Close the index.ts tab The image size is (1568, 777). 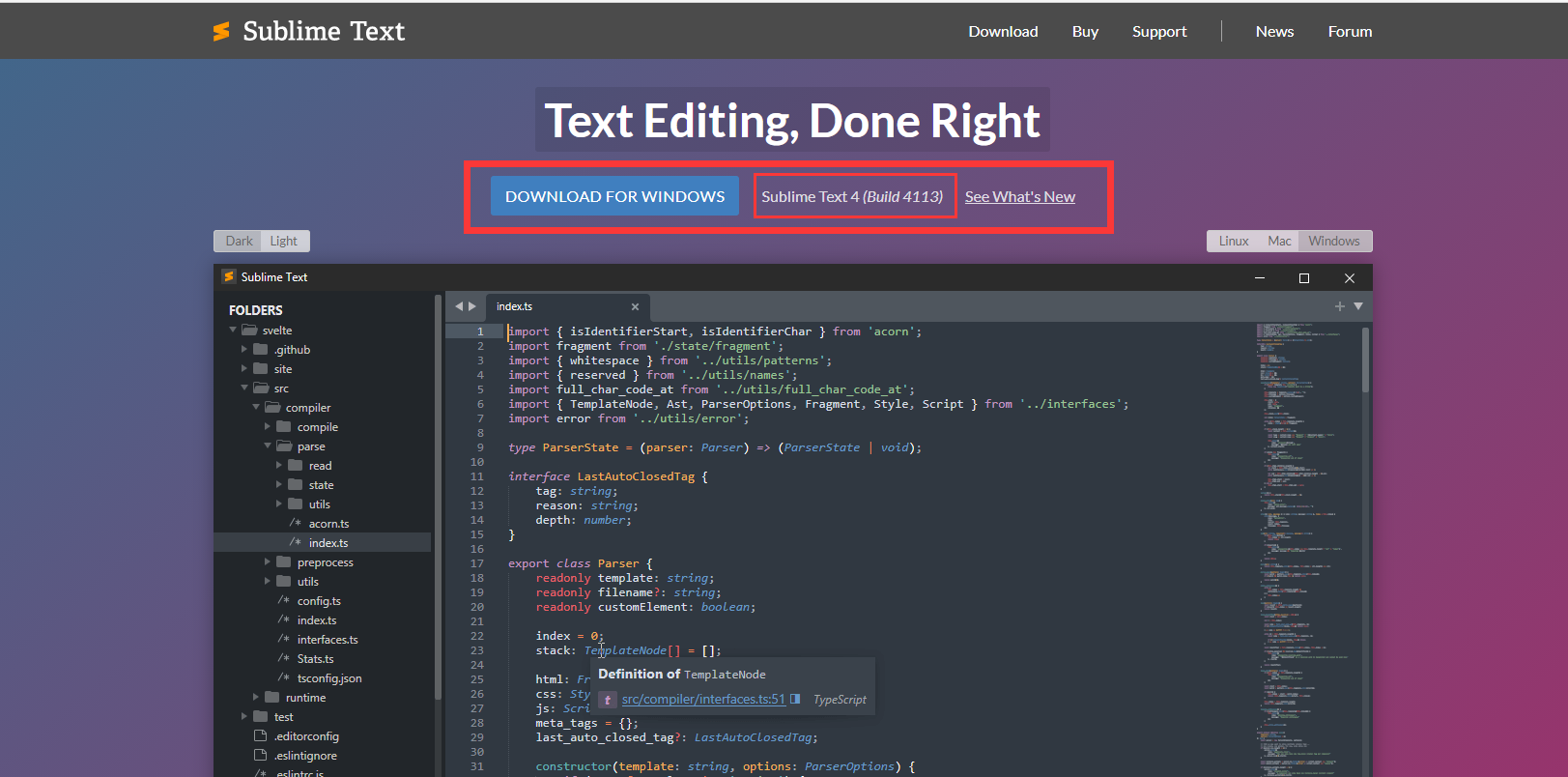635,307
